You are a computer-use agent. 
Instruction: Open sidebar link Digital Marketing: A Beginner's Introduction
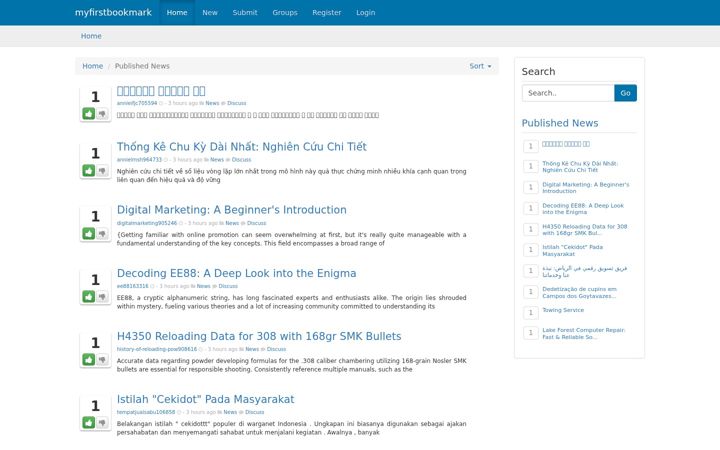585,188
